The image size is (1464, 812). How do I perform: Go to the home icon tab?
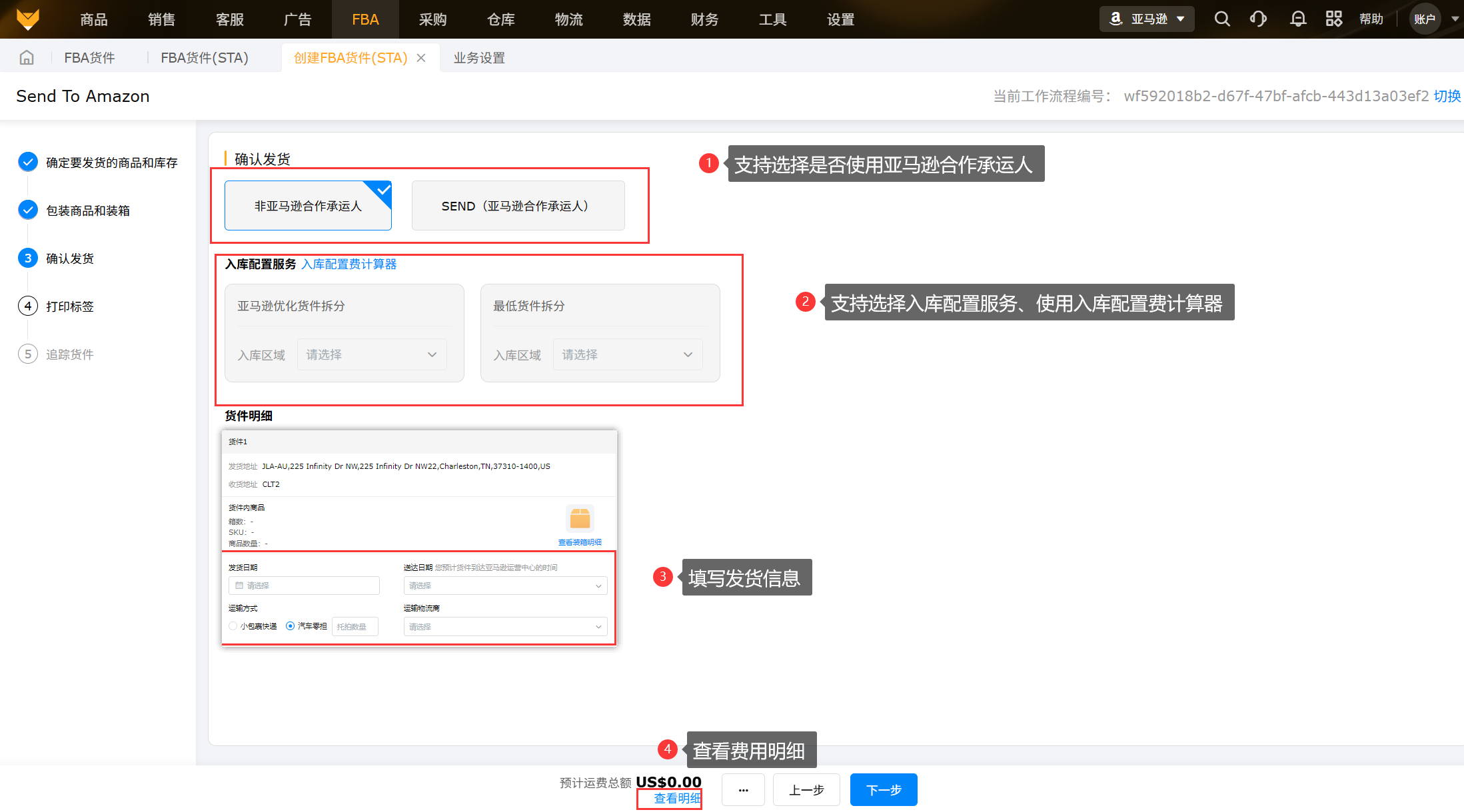pos(27,58)
